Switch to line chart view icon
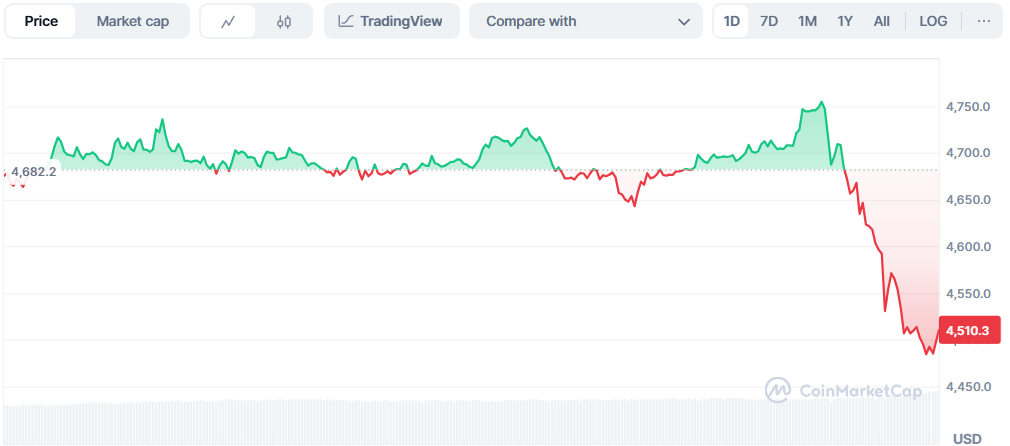 tap(228, 21)
